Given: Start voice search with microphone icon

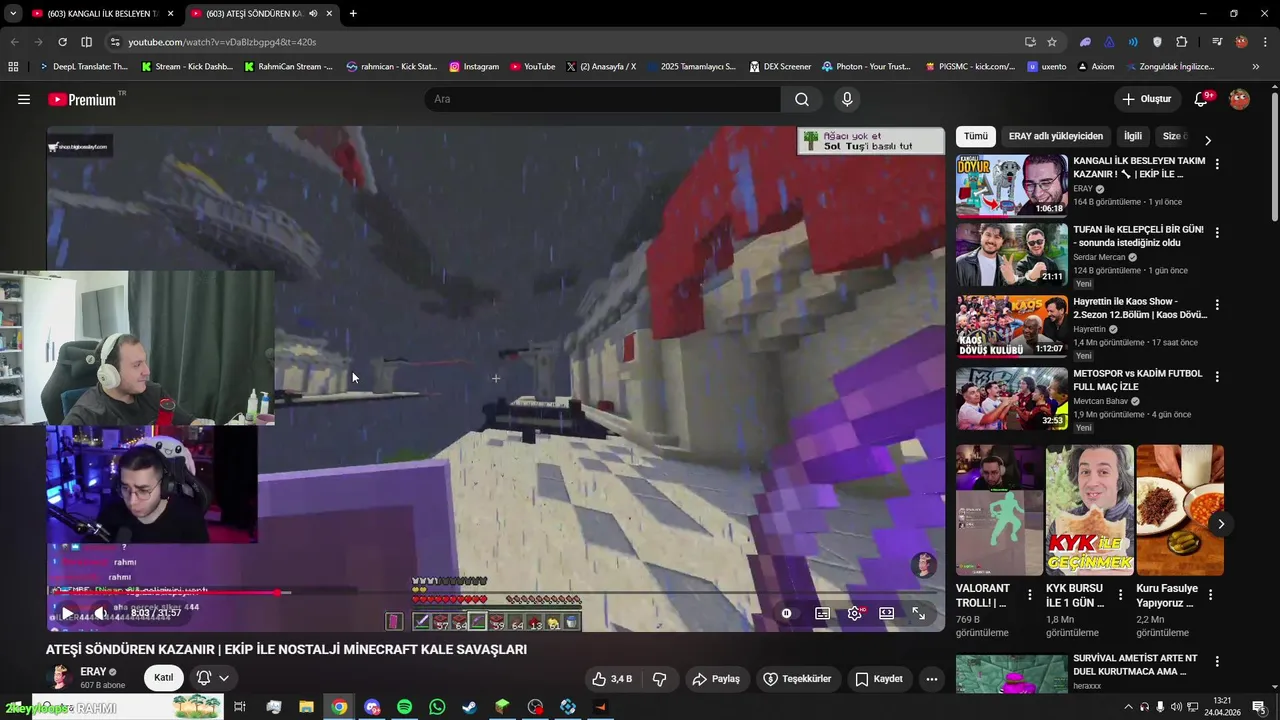Looking at the screenshot, I should pyautogui.click(x=847, y=99).
